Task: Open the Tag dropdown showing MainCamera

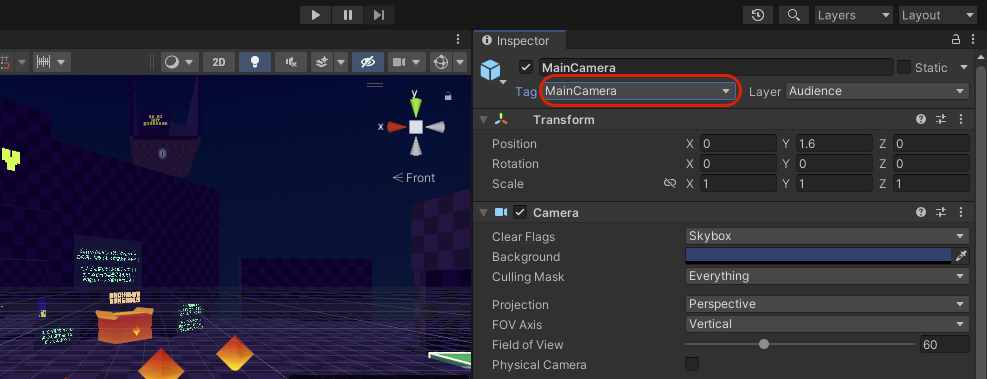Action: click(638, 91)
